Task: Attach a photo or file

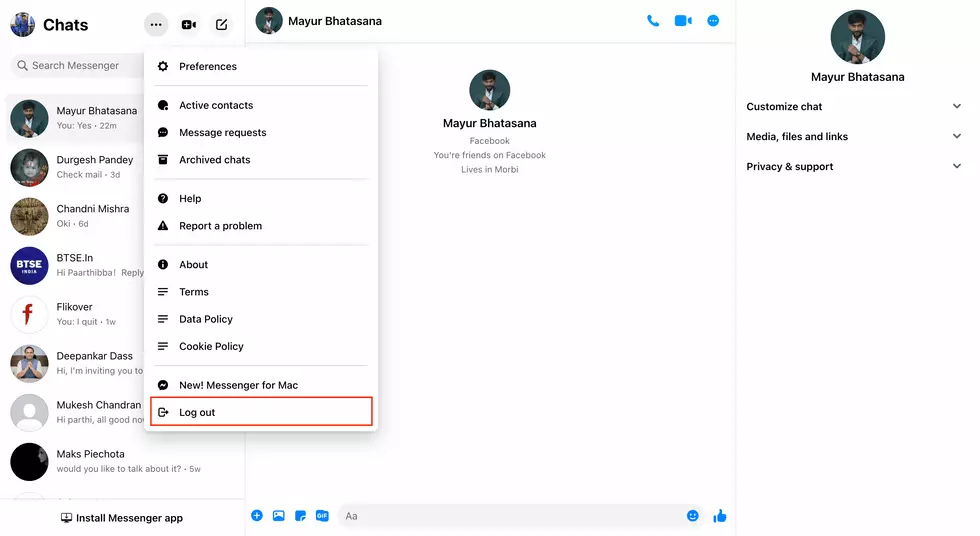Action: click(279, 516)
